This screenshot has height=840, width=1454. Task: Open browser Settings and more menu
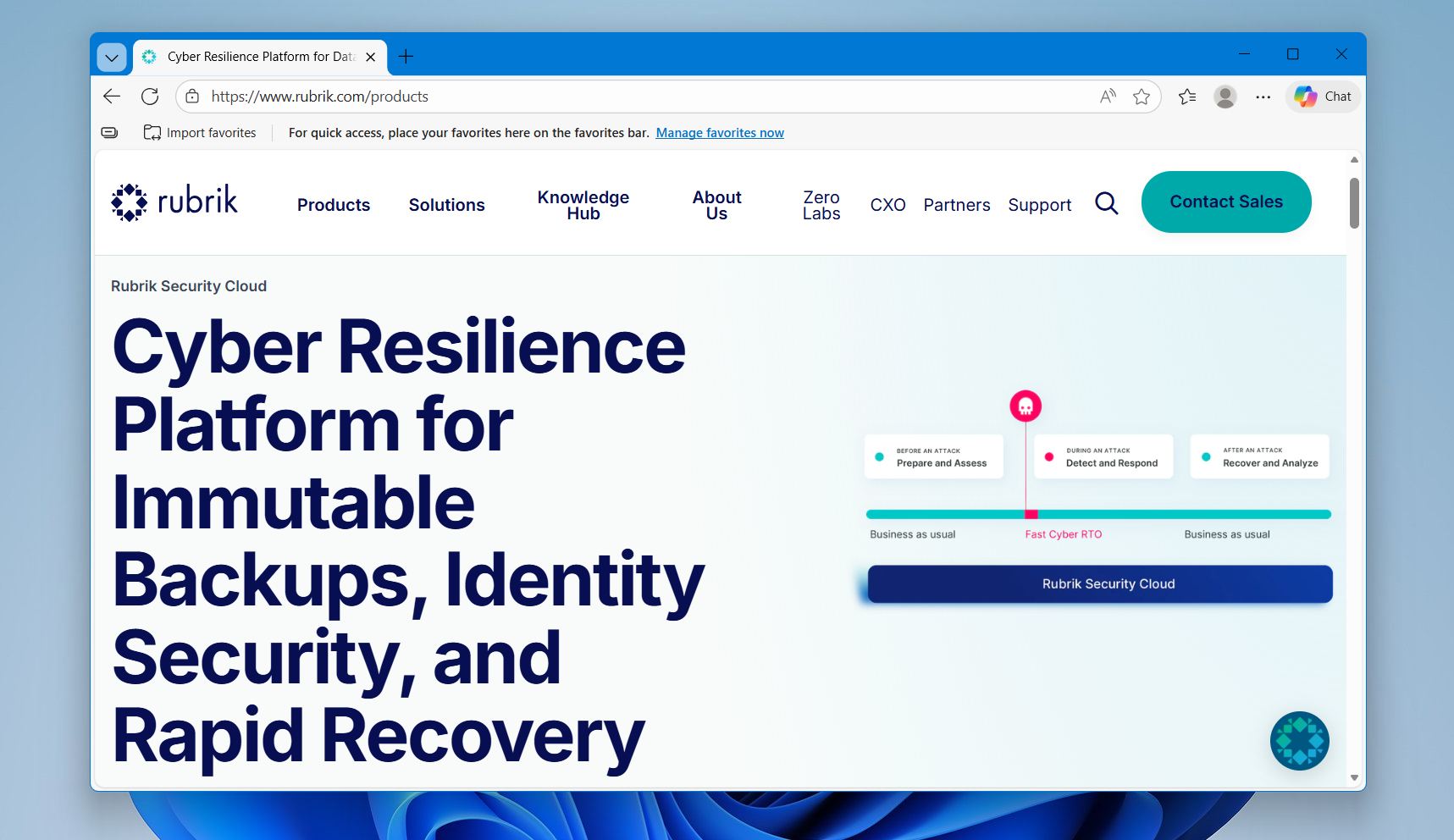point(1263,97)
